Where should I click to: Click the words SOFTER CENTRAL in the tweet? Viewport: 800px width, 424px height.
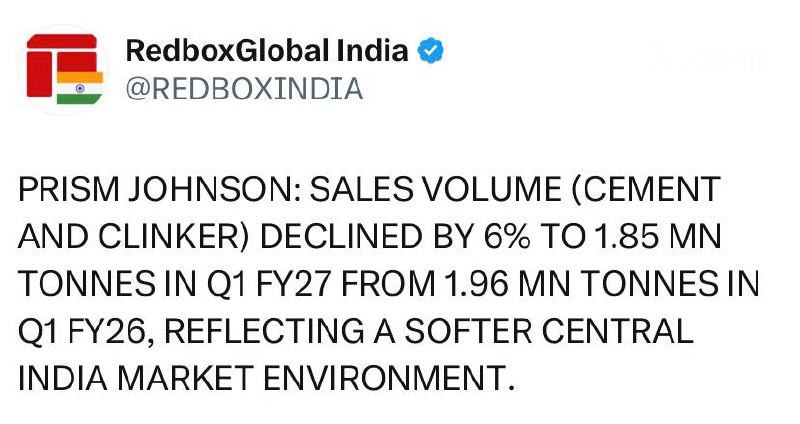coord(549,331)
